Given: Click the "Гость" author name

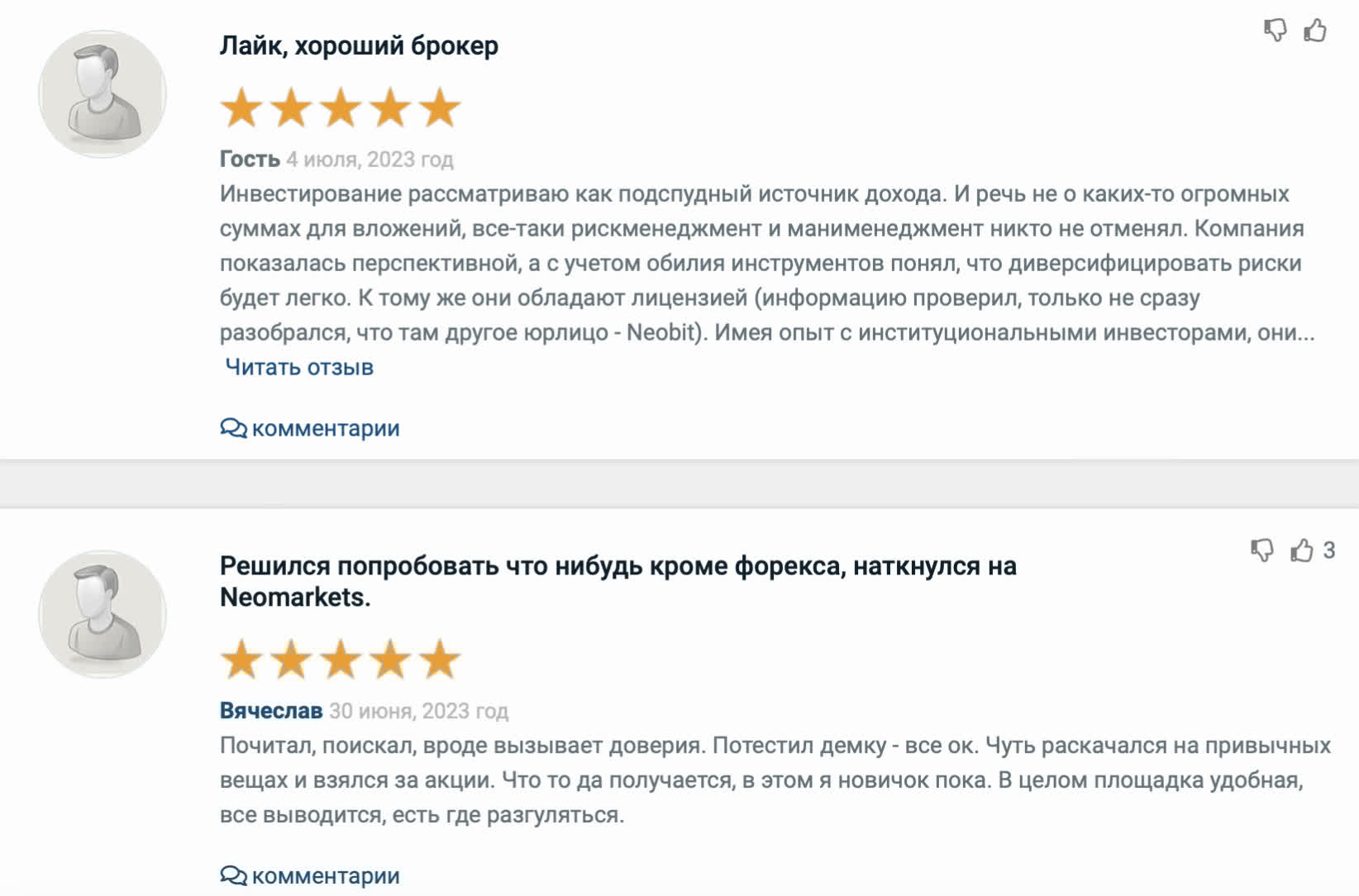Looking at the screenshot, I should [x=250, y=159].
